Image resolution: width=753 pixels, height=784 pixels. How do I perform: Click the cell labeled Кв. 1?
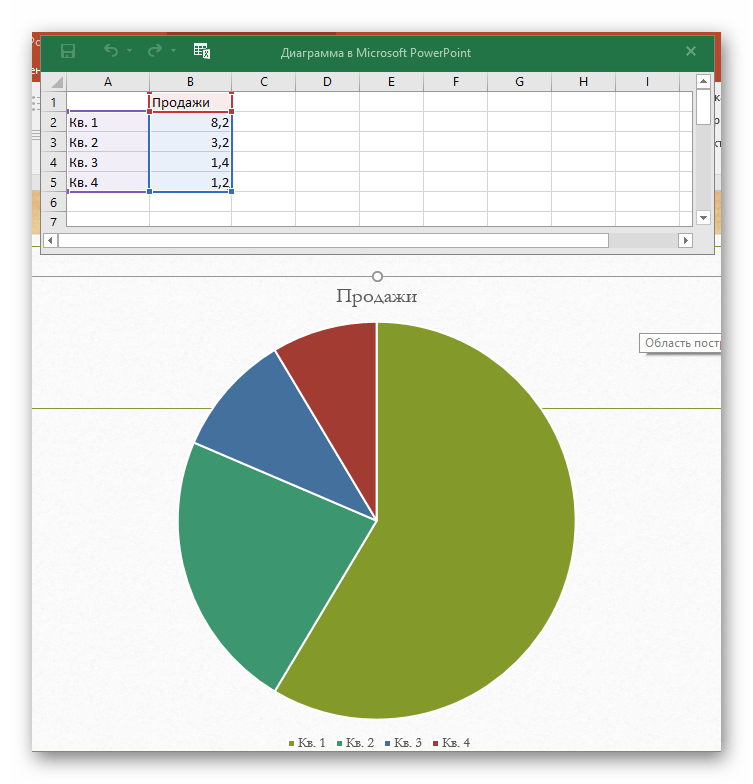[x=108, y=122]
